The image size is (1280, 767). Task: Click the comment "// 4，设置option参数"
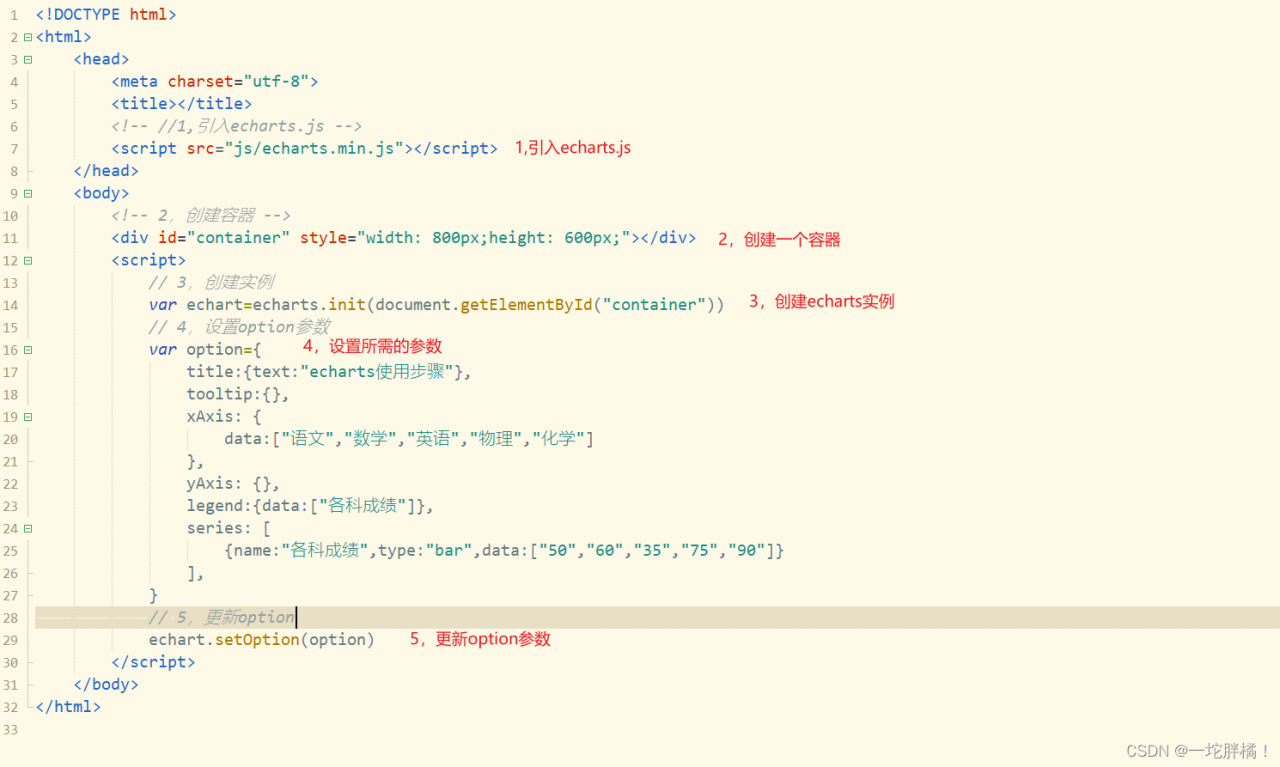[x=239, y=327]
